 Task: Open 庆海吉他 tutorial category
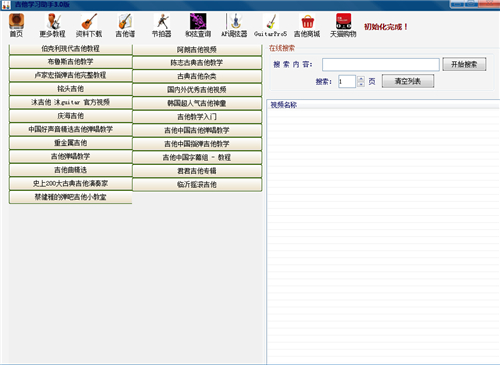tap(70, 116)
